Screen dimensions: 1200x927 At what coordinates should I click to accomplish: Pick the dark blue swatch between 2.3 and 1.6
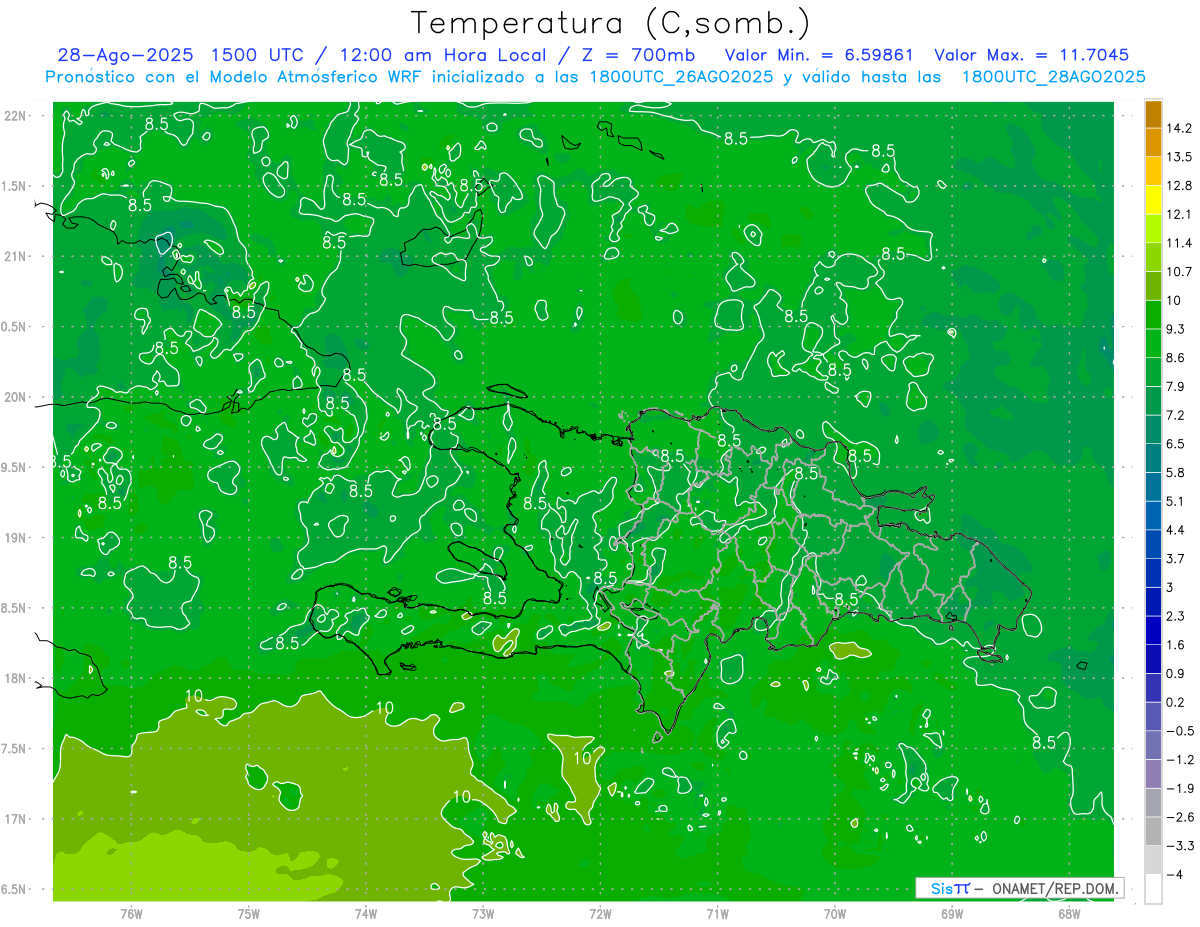click(x=1153, y=630)
